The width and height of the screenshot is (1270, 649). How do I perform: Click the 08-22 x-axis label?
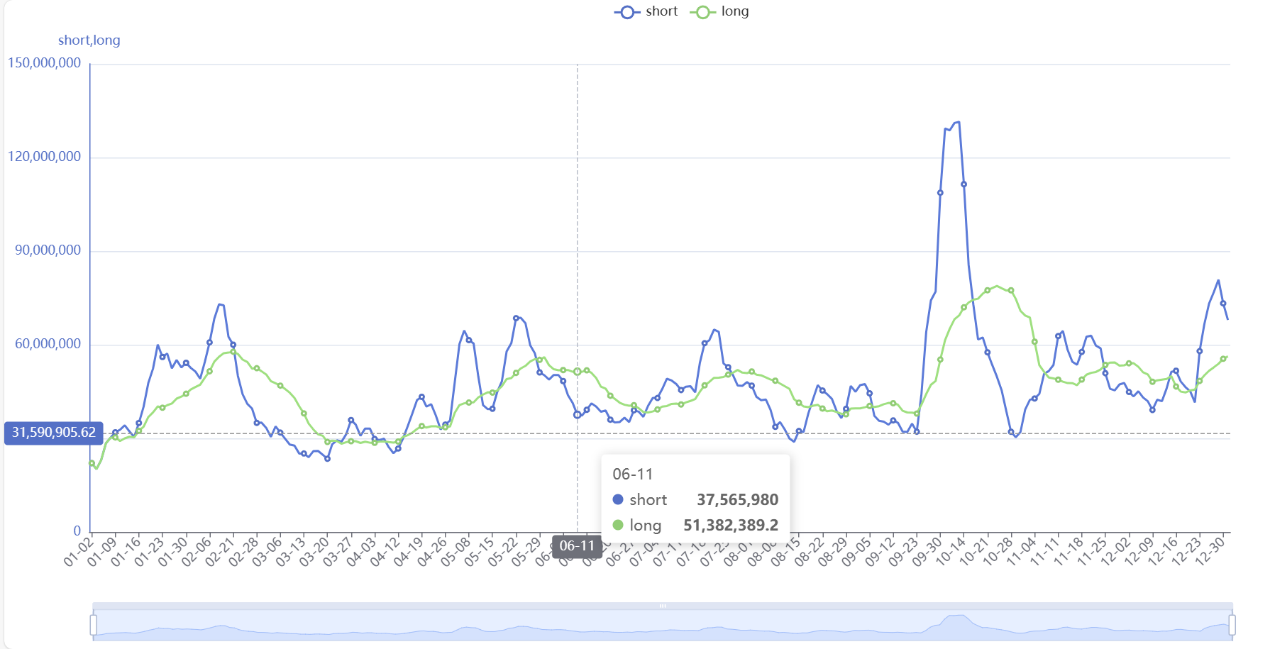[x=808, y=553]
